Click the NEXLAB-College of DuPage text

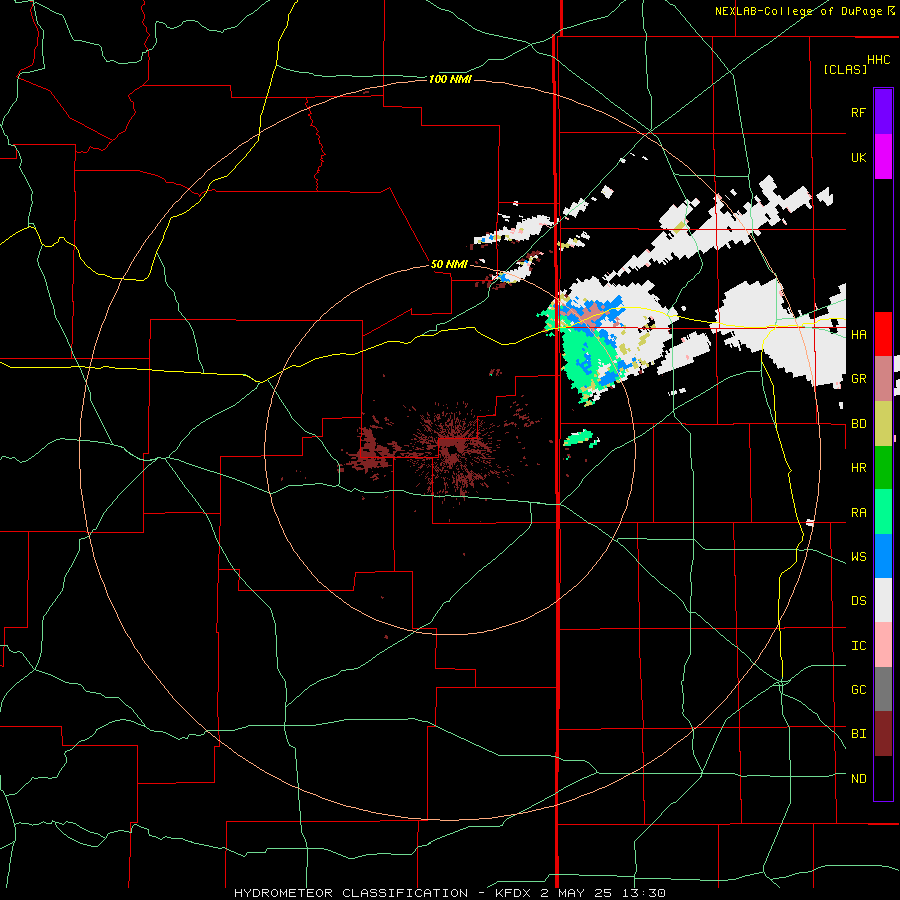(801, 11)
